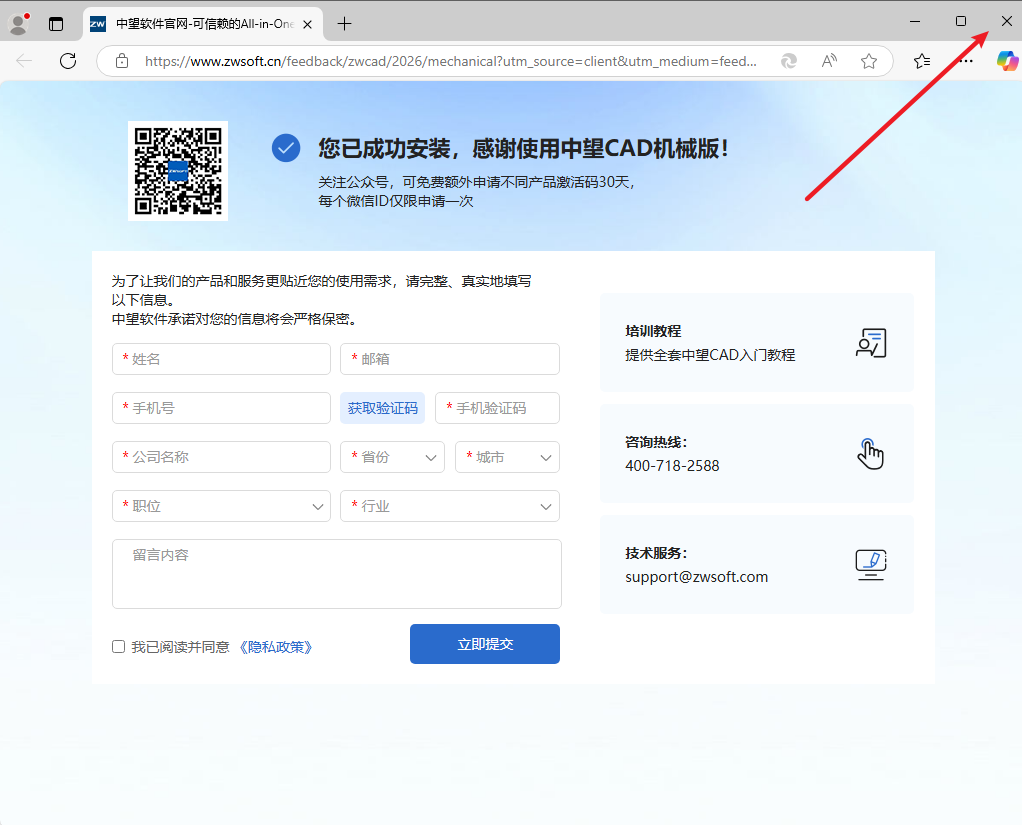Refresh the current page
This screenshot has width=1022, height=825.
click(x=67, y=60)
